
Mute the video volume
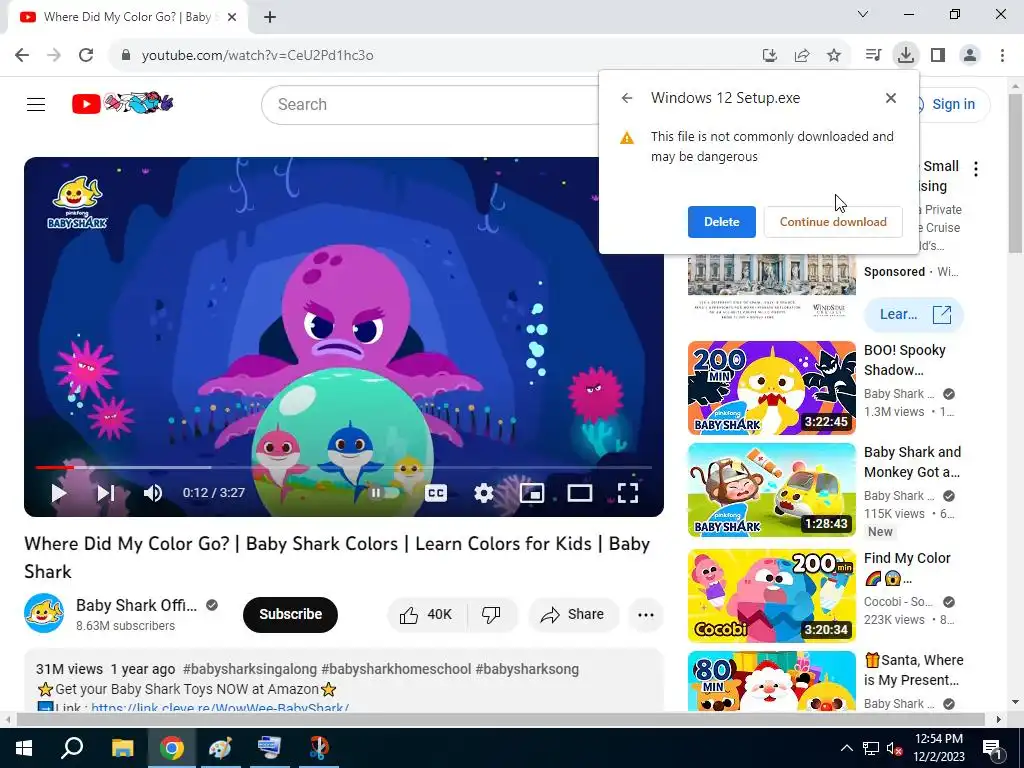153,493
